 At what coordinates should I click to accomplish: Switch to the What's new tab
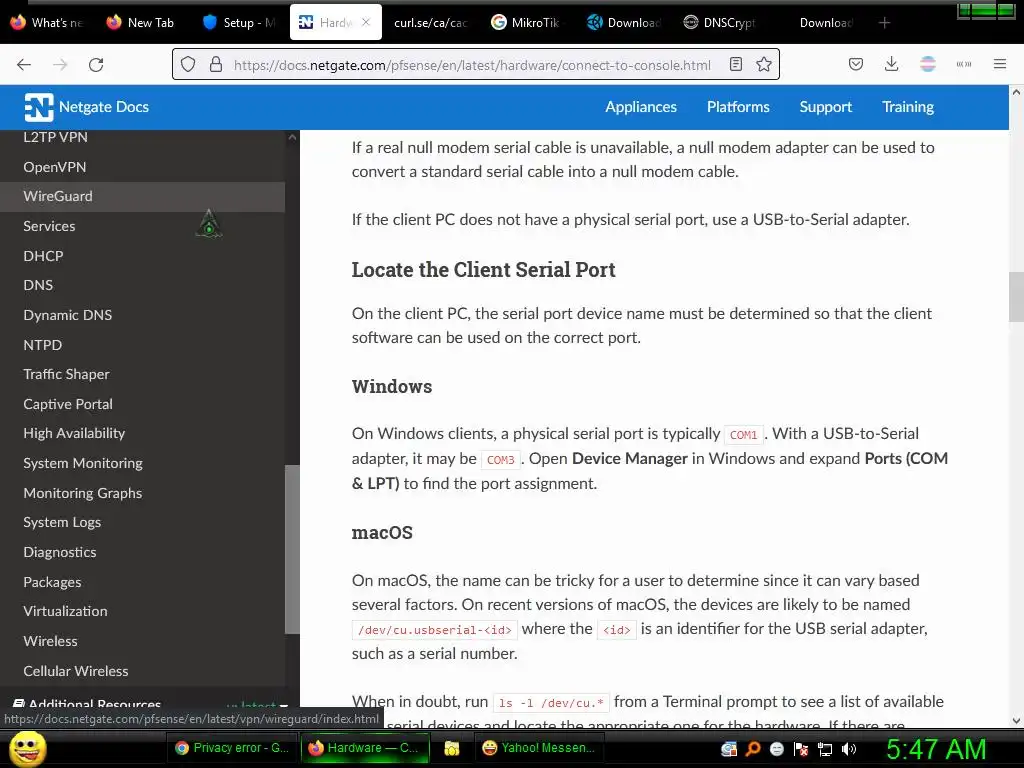click(x=47, y=23)
